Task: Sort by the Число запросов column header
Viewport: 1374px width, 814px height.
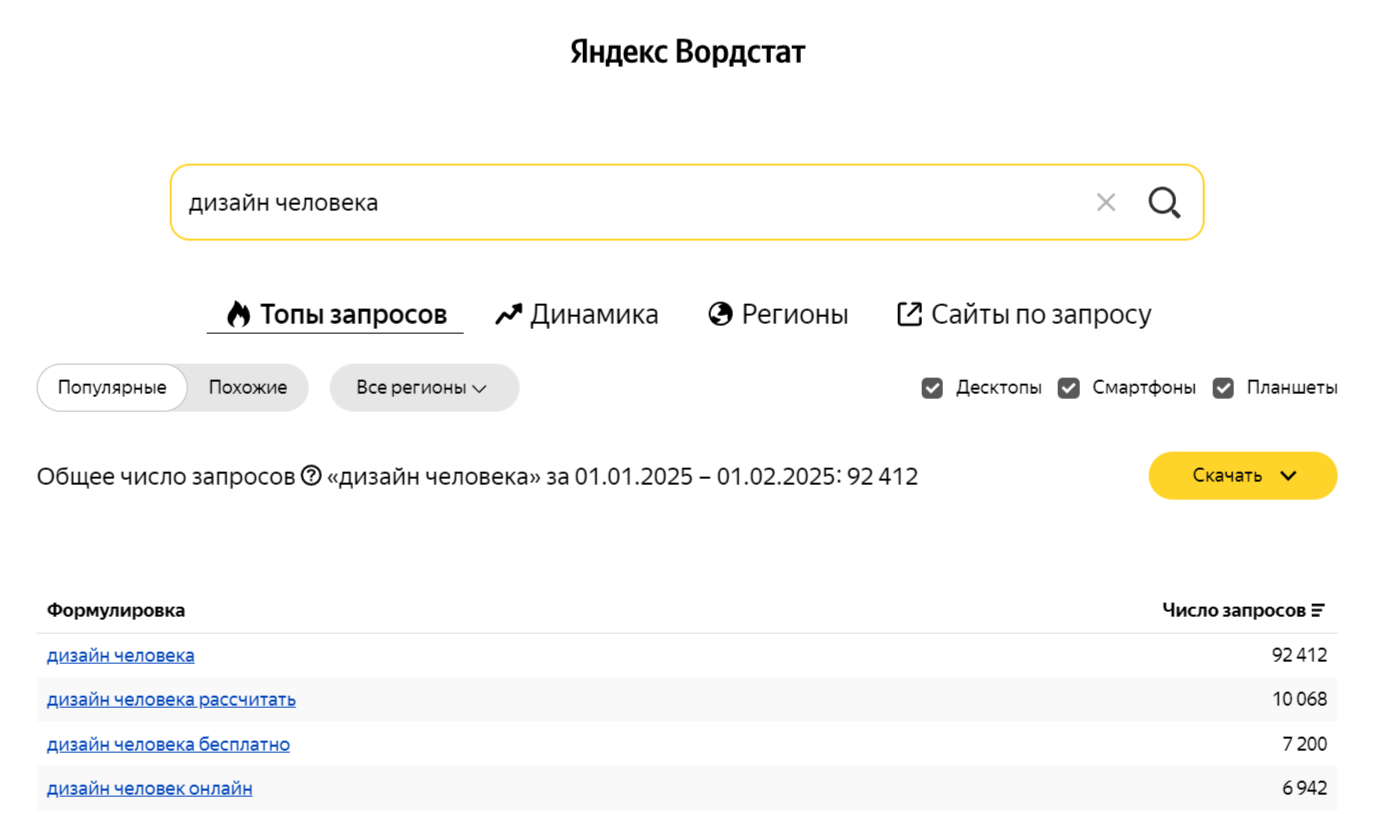Action: pyautogui.click(x=1234, y=610)
